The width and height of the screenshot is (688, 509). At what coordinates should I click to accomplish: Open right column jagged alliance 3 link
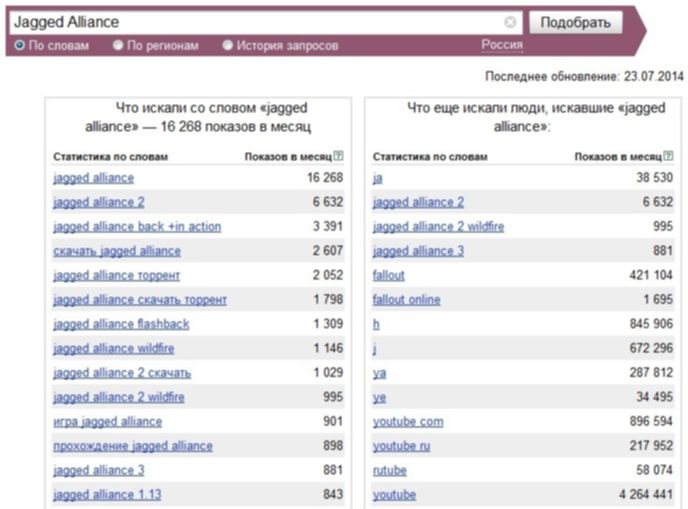[x=418, y=251]
